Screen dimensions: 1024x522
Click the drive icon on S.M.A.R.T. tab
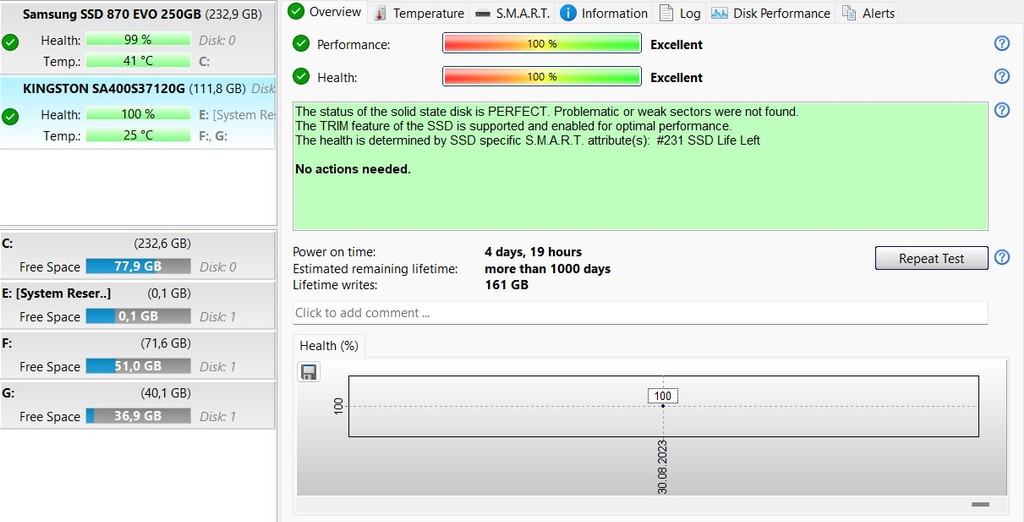click(483, 13)
